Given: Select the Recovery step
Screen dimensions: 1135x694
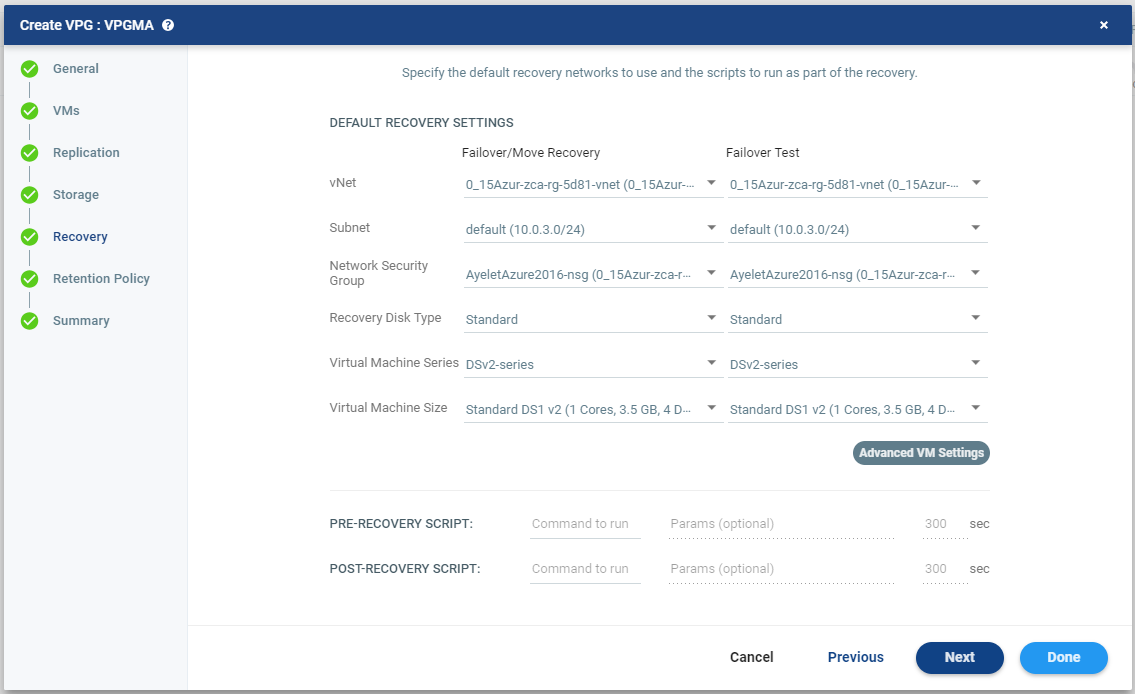Looking at the screenshot, I should tap(80, 237).
